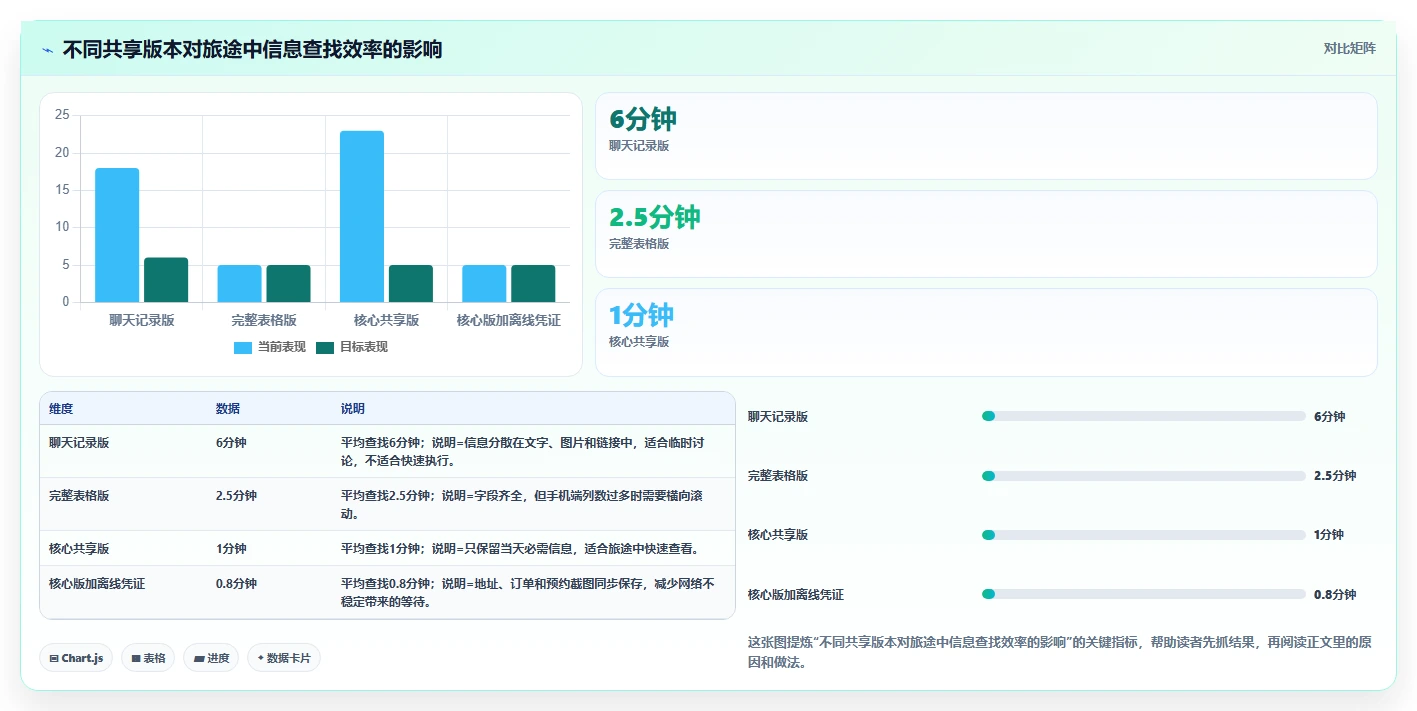The width and height of the screenshot is (1417, 711).
Task: Click the dark-green bar for 核心共享版
Action: [411, 284]
